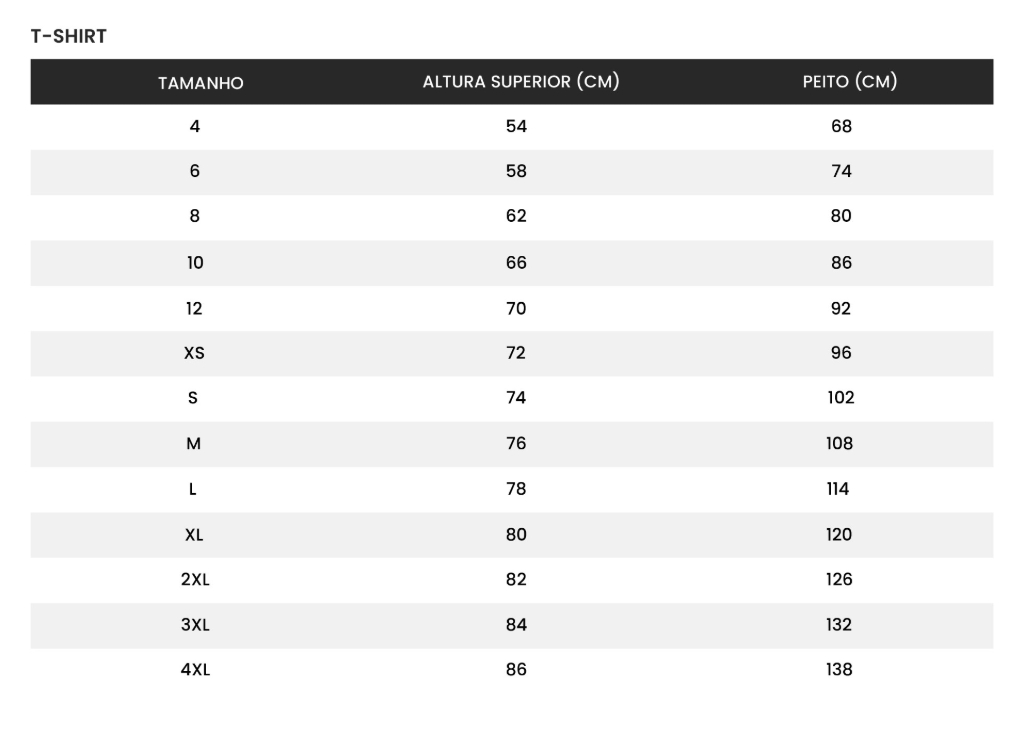This screenshot has width=1024, height=750.
Task: Click the upper height value for size XL
Action: point(516,535)
